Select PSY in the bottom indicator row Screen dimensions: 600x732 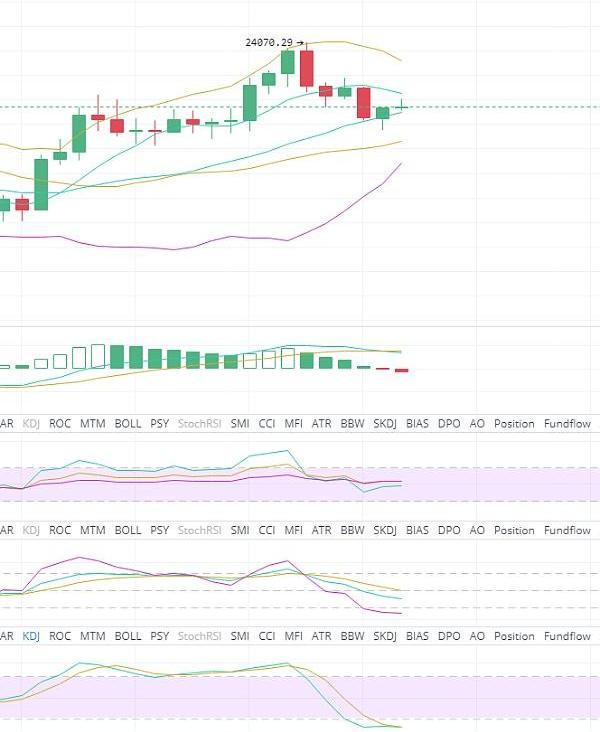[159, 636]
